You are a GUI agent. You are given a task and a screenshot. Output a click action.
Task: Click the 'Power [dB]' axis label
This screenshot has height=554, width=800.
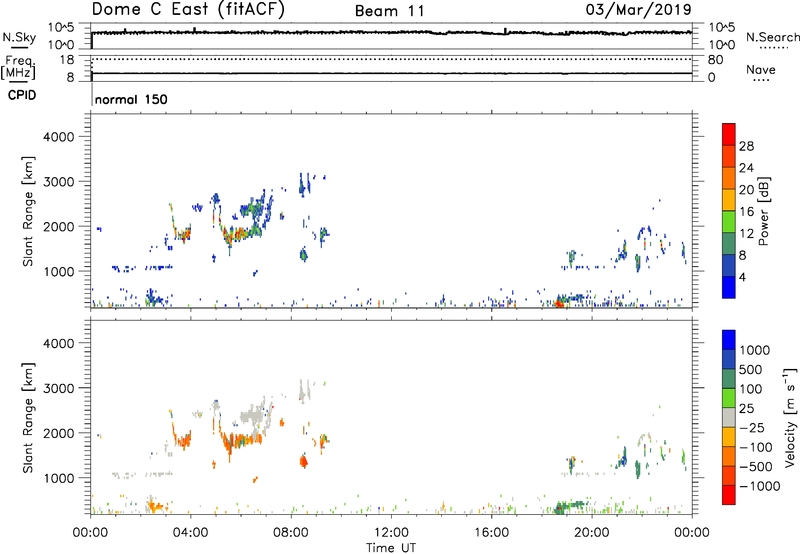coord(763,211)
